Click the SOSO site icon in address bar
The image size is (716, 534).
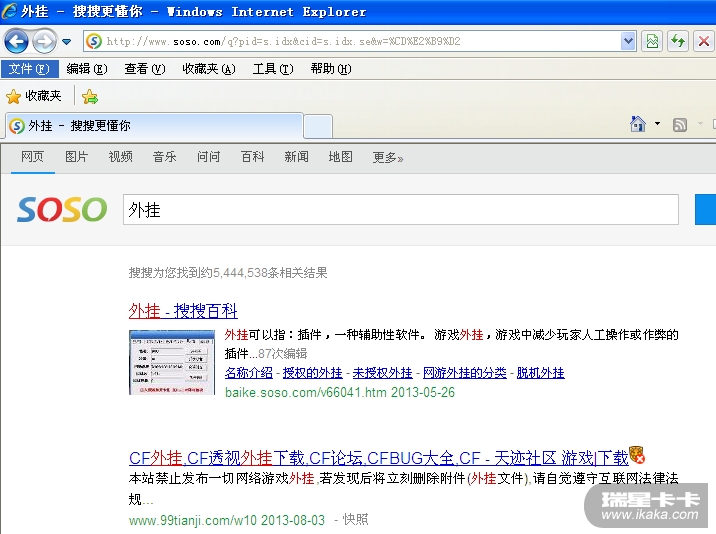[x=94, y=42]
